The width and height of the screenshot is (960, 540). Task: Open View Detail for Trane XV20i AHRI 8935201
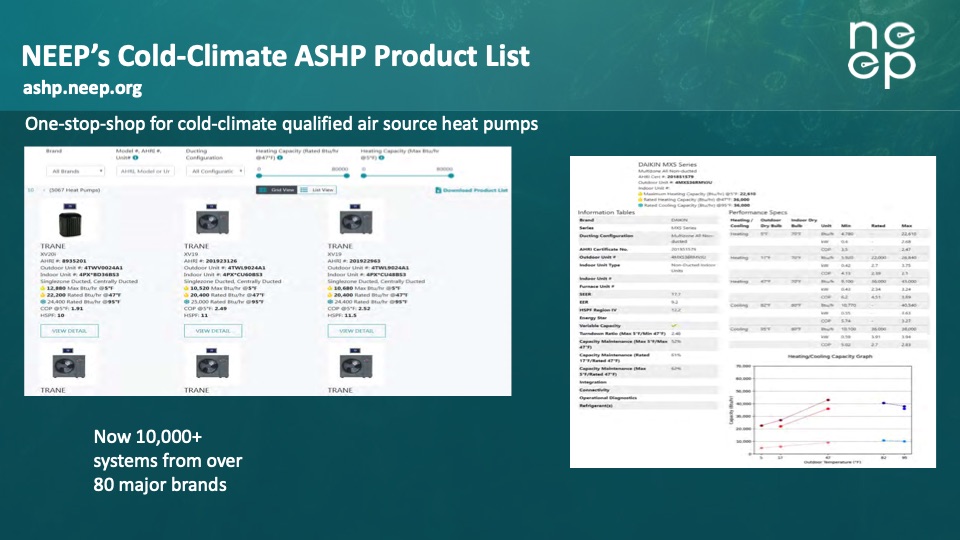[69, 331]
